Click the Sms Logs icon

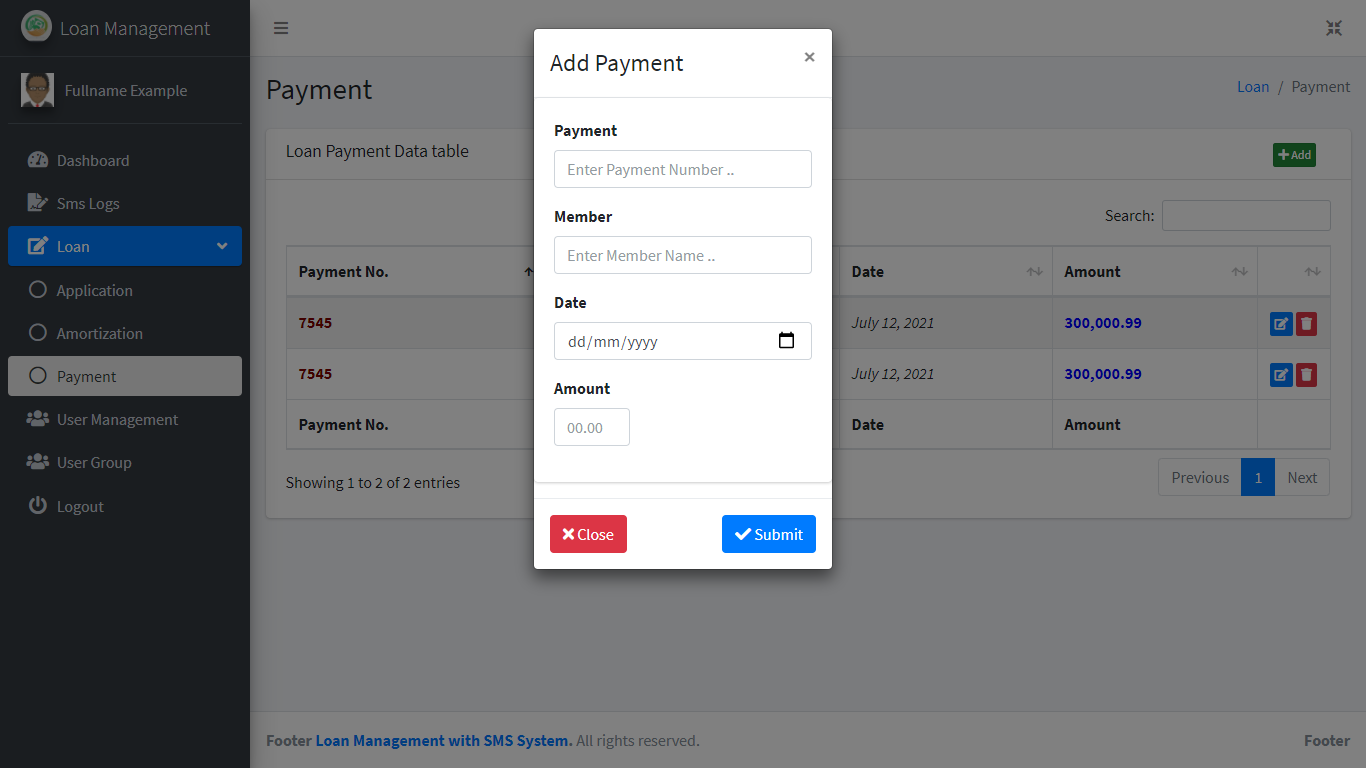pos(38,203)
